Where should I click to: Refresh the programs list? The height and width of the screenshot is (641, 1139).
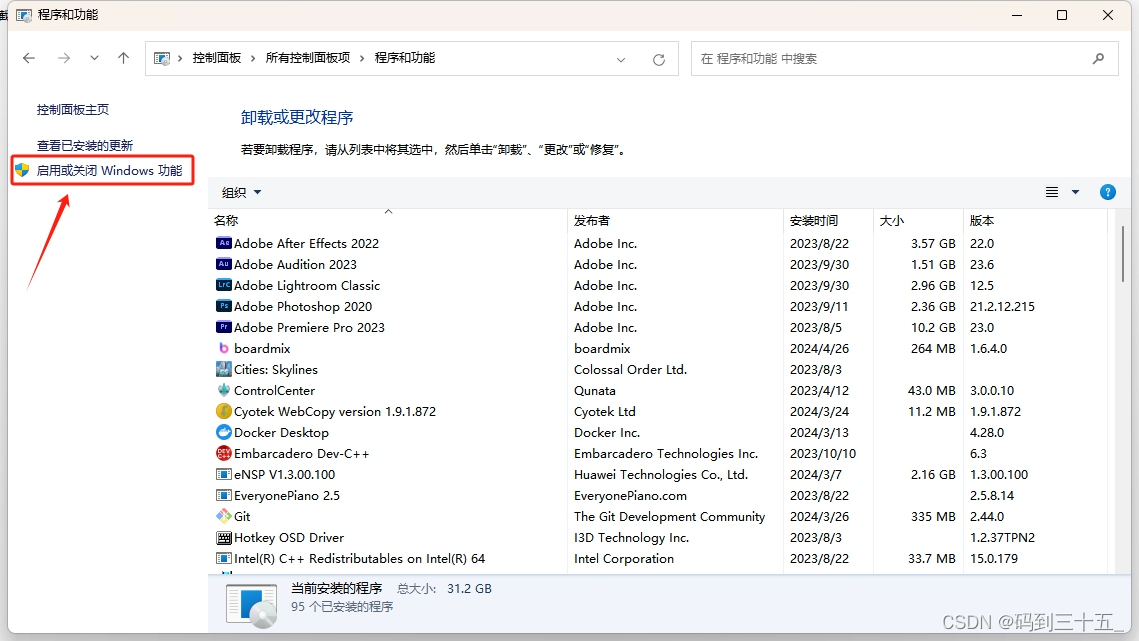[x=659, y=60]
